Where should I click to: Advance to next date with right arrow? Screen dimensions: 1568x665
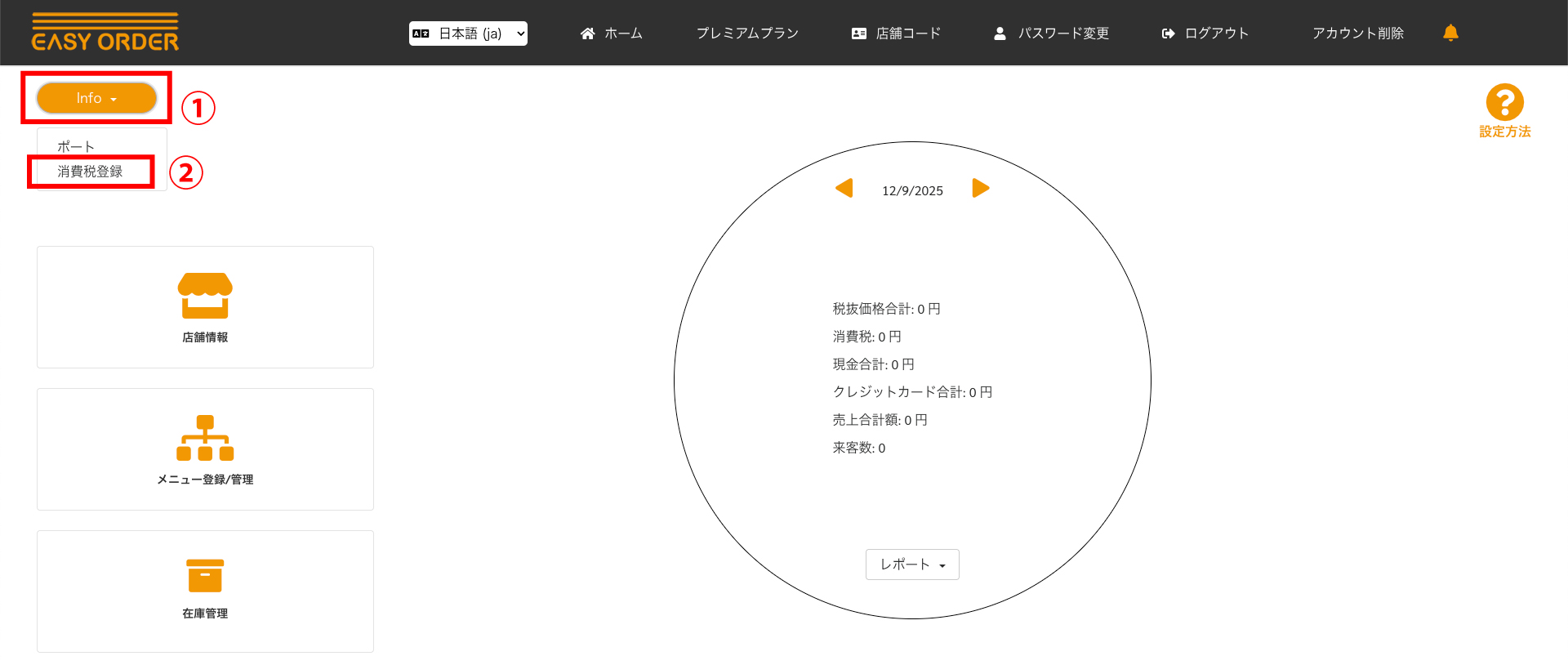980,189
